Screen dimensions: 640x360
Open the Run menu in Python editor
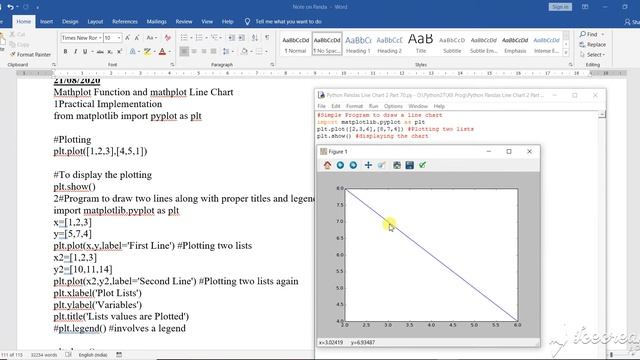(x=373, y=106)
